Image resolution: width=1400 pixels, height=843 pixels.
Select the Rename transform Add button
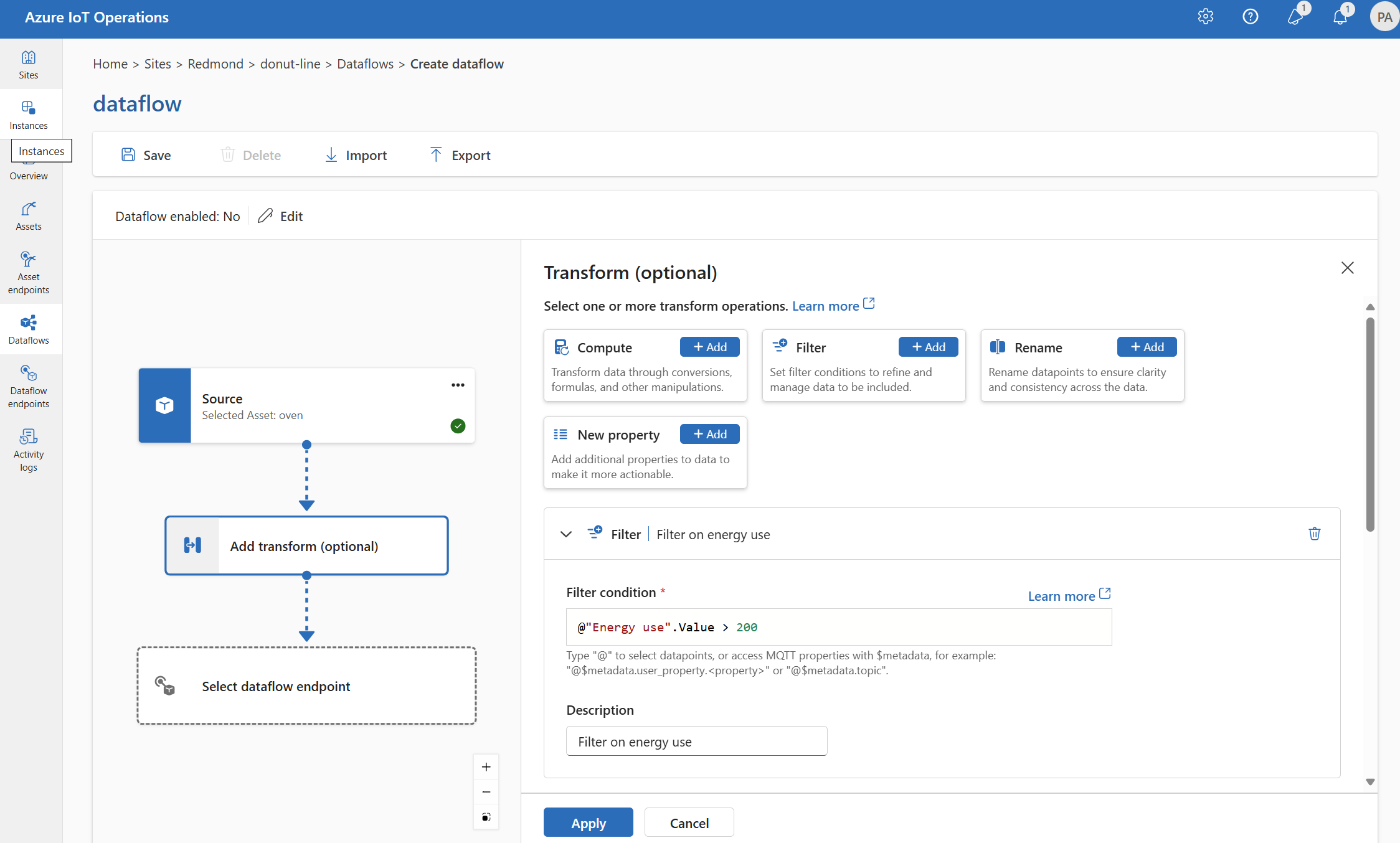pyautogui.click(x=1146, y=346)
